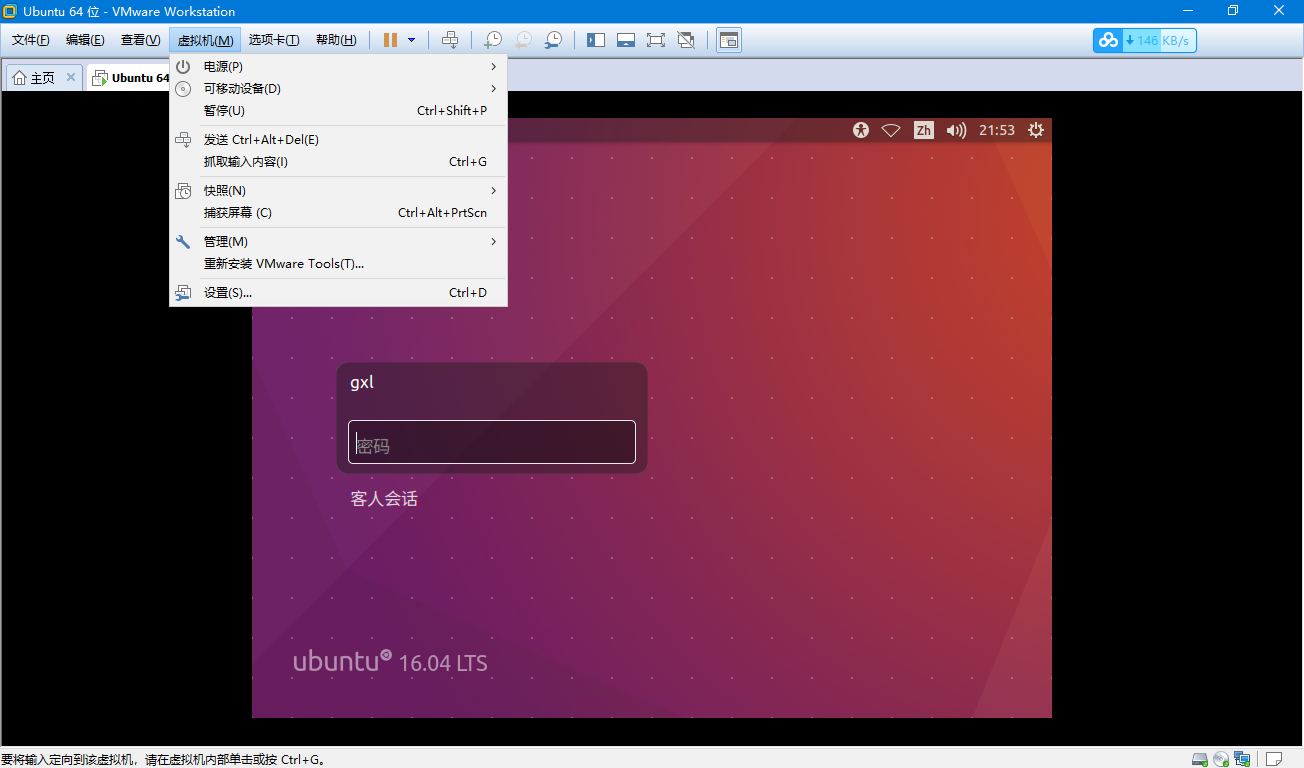Close the 主页 tab with its X
Screen dimensions: 1304x768
tap(71, 77)
